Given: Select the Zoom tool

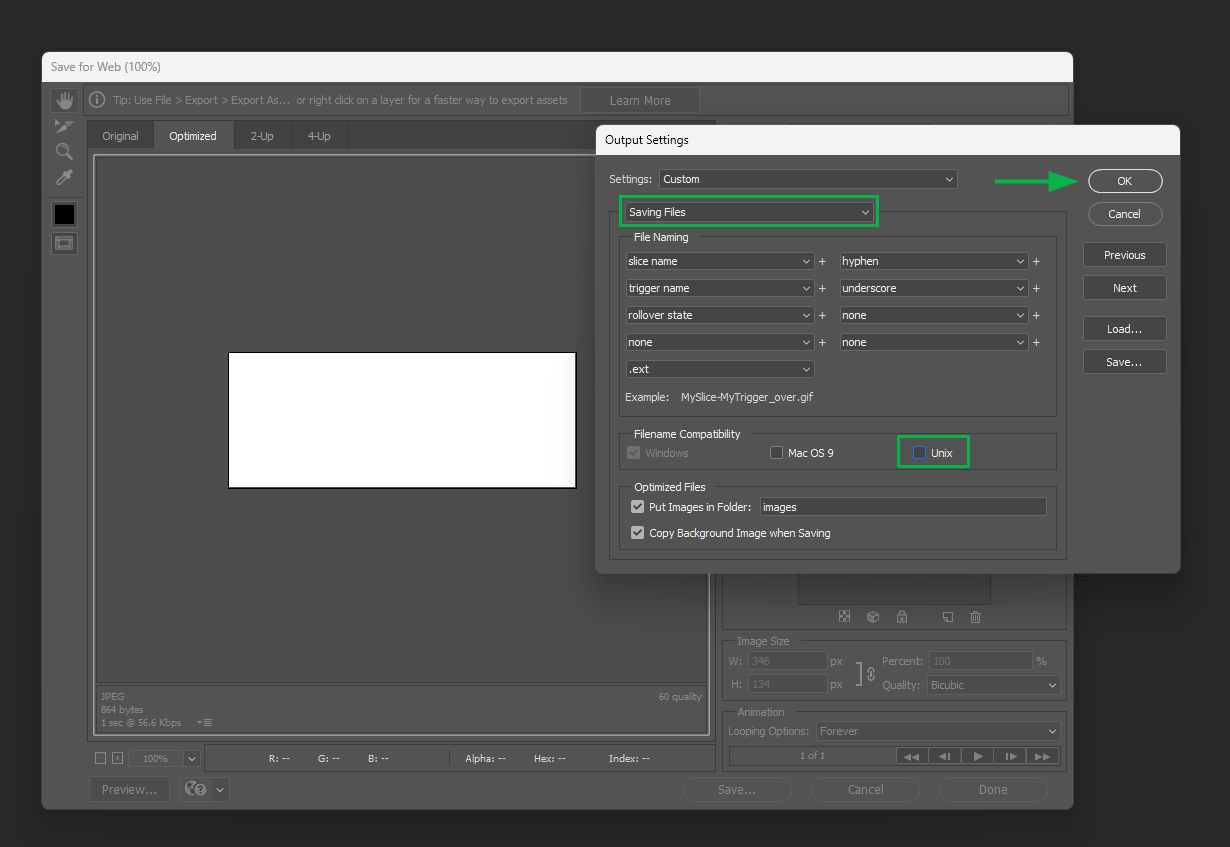Looking at the screenshot, I should pos(64,152).
